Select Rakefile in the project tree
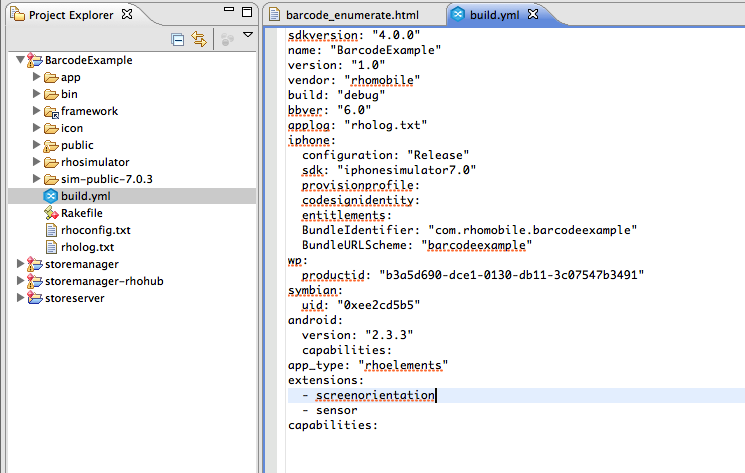Image resolution: width=745 pixels, height=473 pixels. 82,213
